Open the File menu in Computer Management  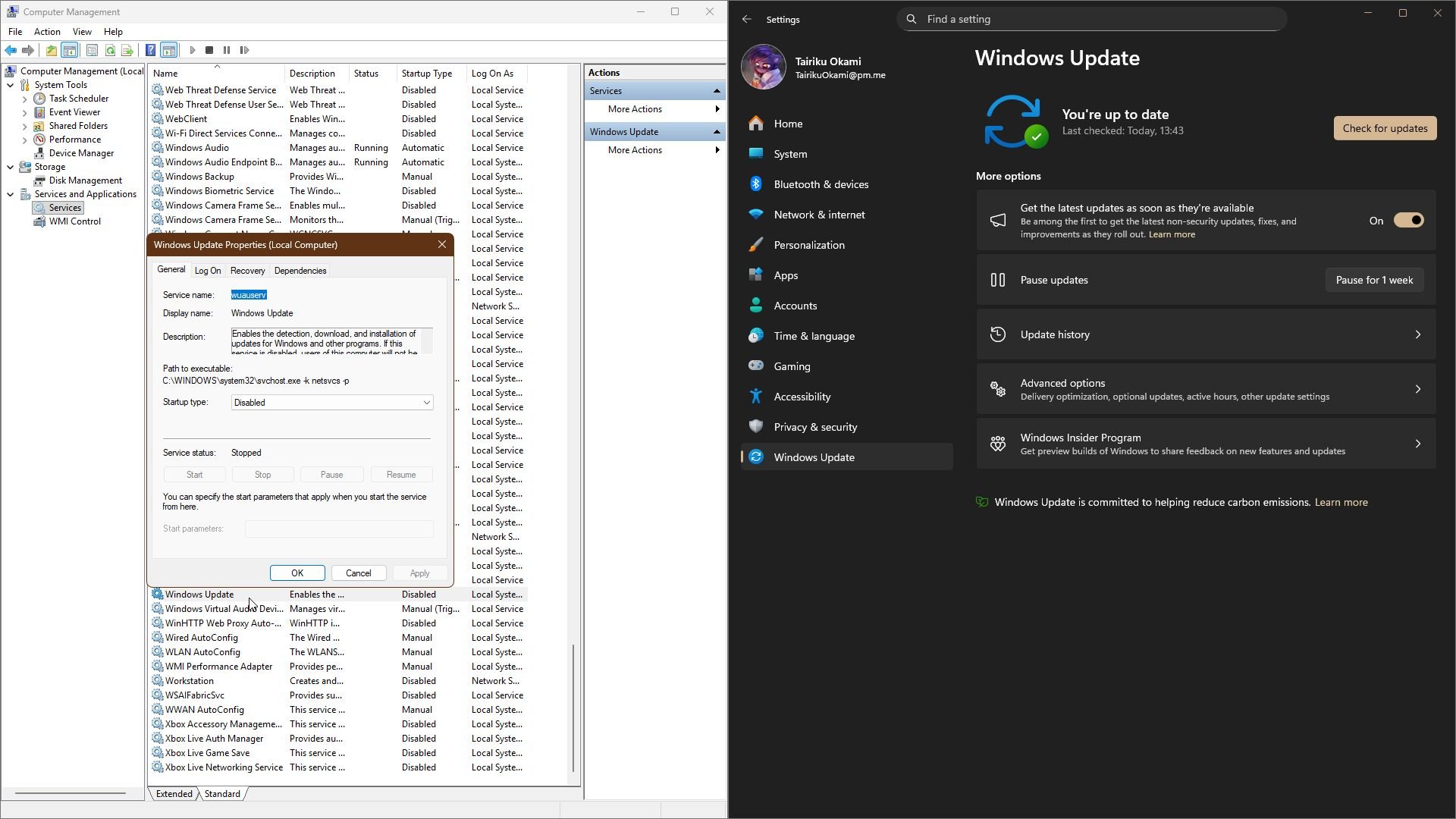[x=15, y=32]
